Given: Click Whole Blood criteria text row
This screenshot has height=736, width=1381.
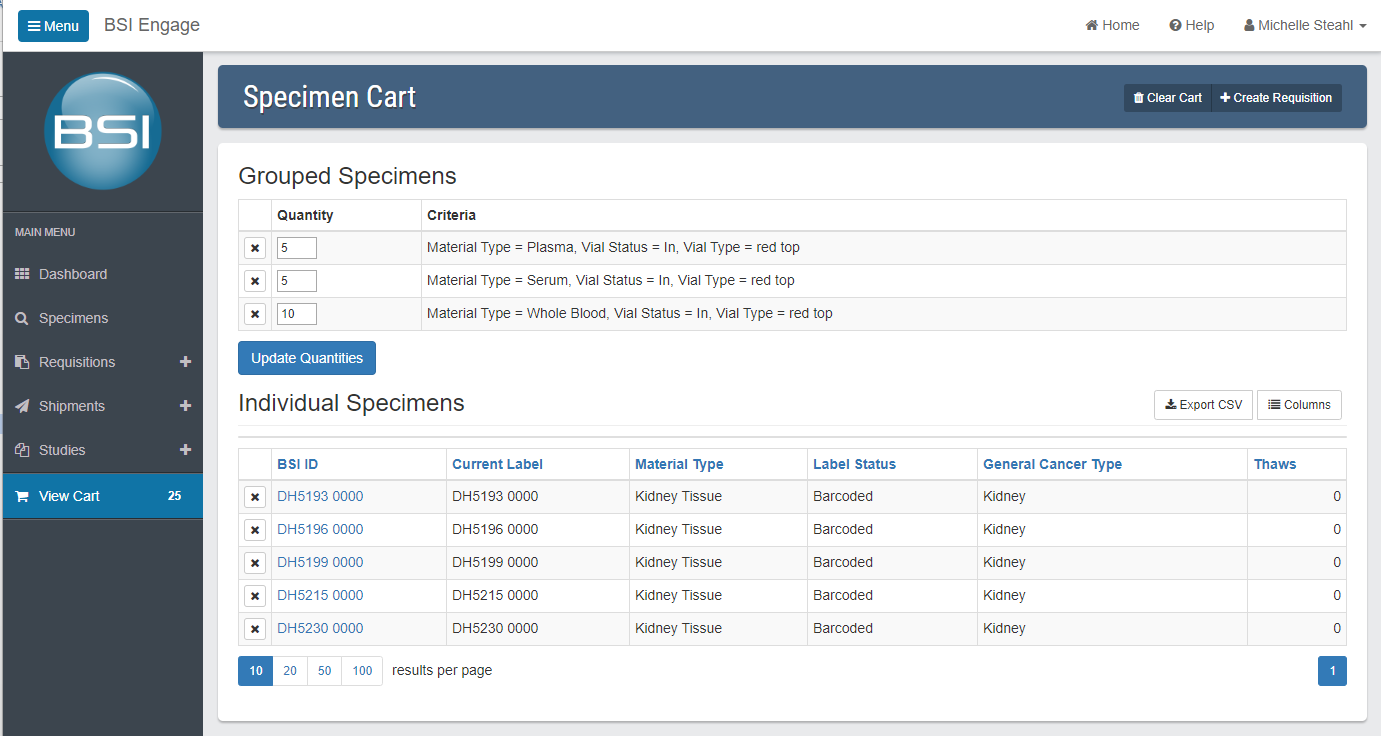Looking at the screenshot, I should (x=630, y=313).
